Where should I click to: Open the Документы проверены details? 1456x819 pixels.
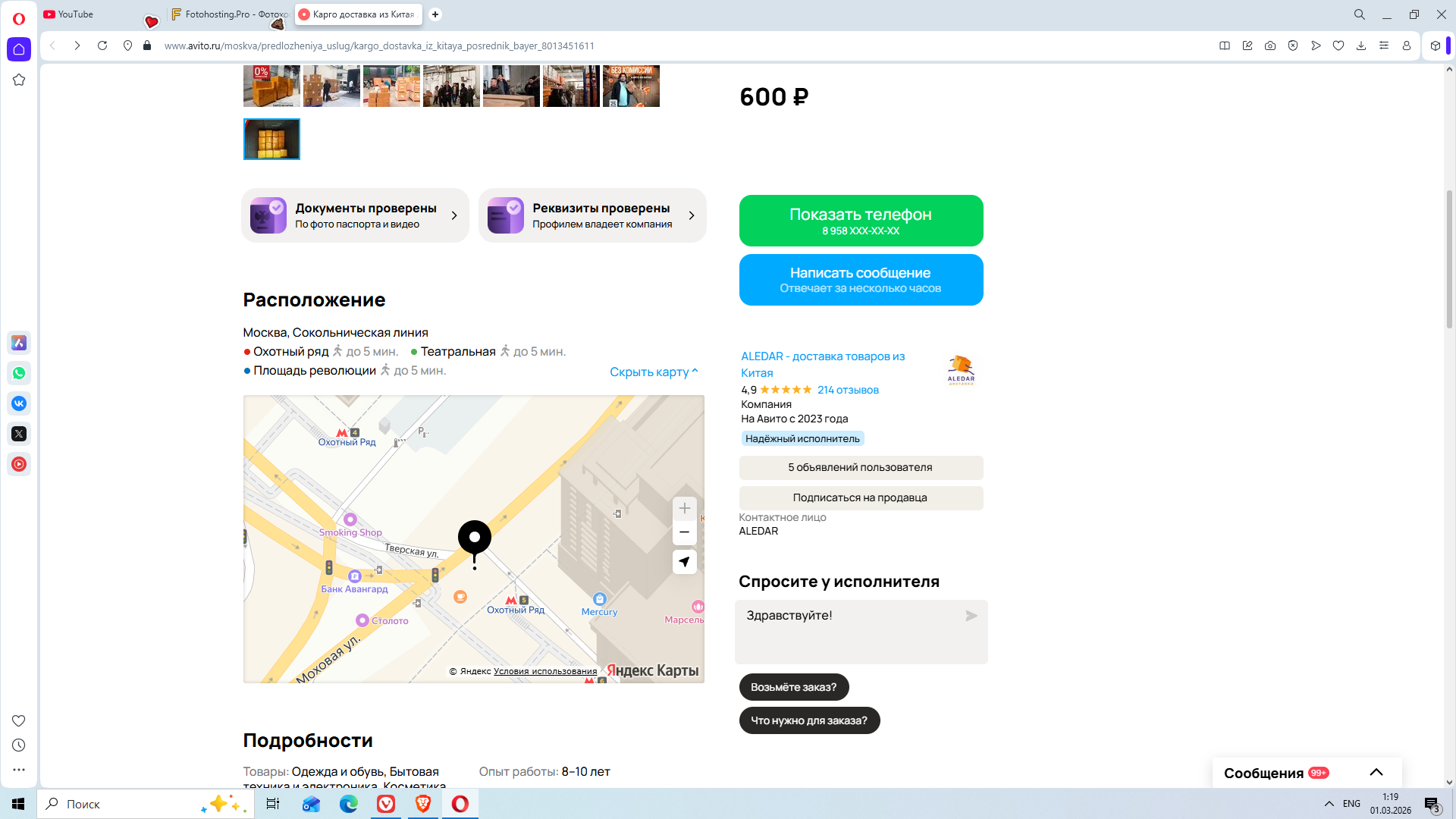(355, 215)
